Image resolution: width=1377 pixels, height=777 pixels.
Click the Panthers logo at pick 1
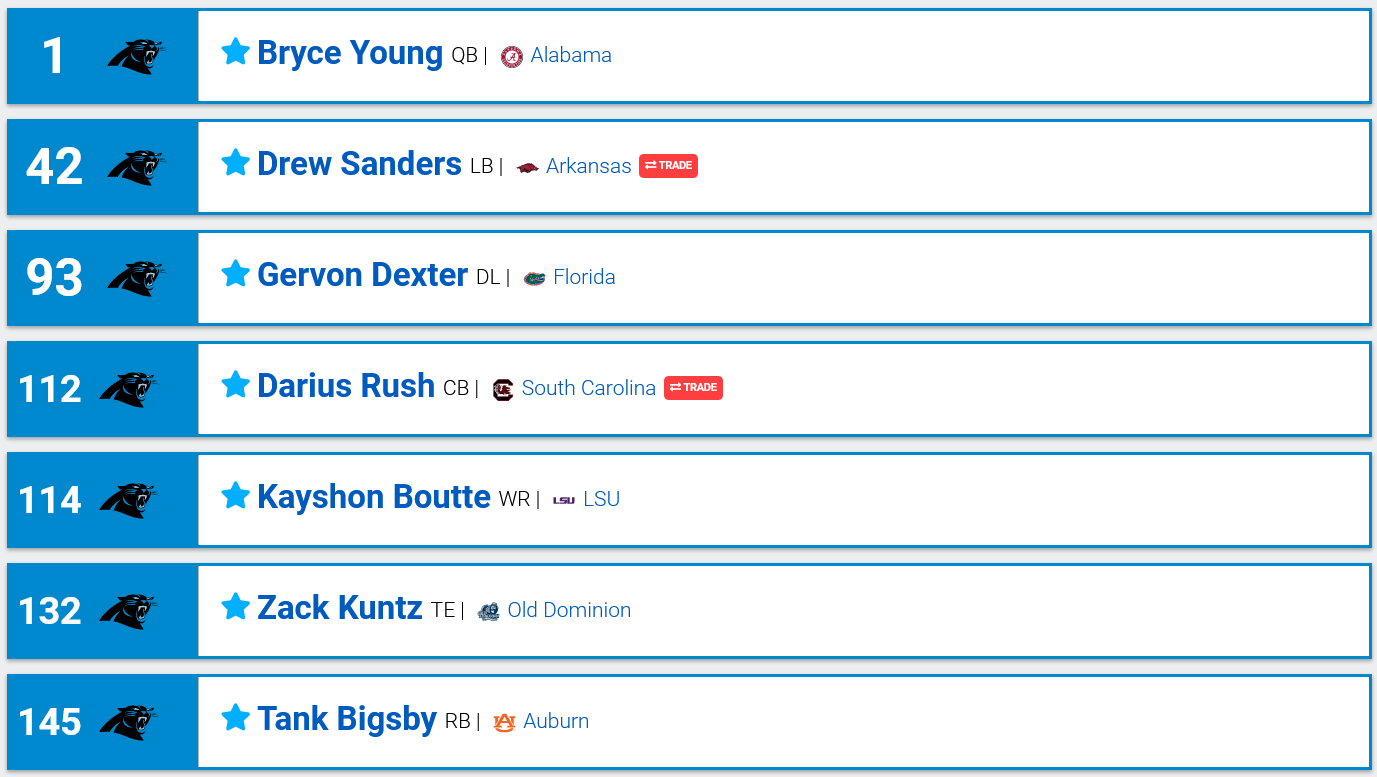(x=136, y=56)
